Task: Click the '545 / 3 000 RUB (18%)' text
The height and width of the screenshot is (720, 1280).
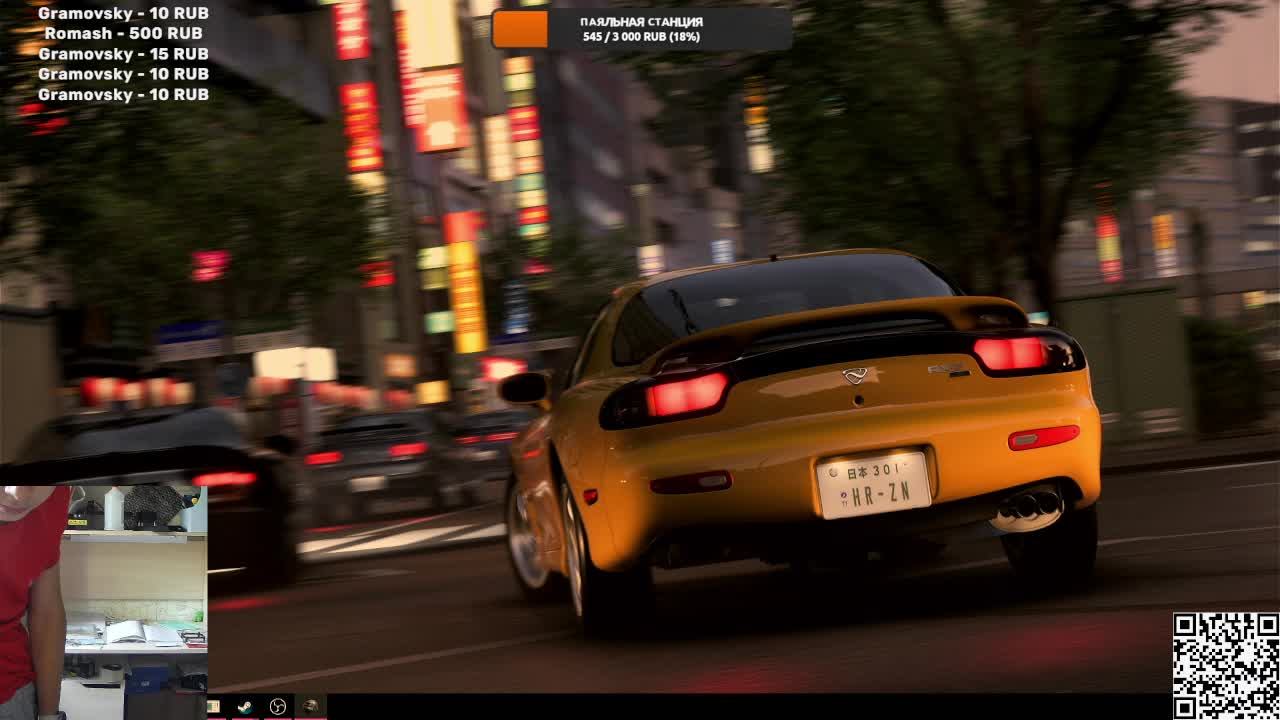Action: 641,37
